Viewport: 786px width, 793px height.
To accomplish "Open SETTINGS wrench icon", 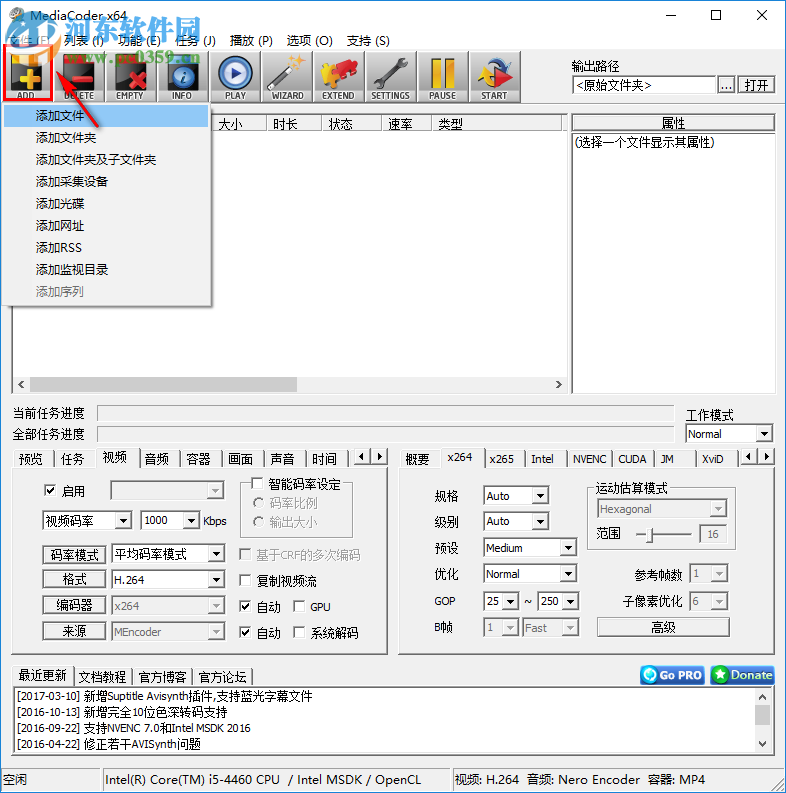I will 390,77.
